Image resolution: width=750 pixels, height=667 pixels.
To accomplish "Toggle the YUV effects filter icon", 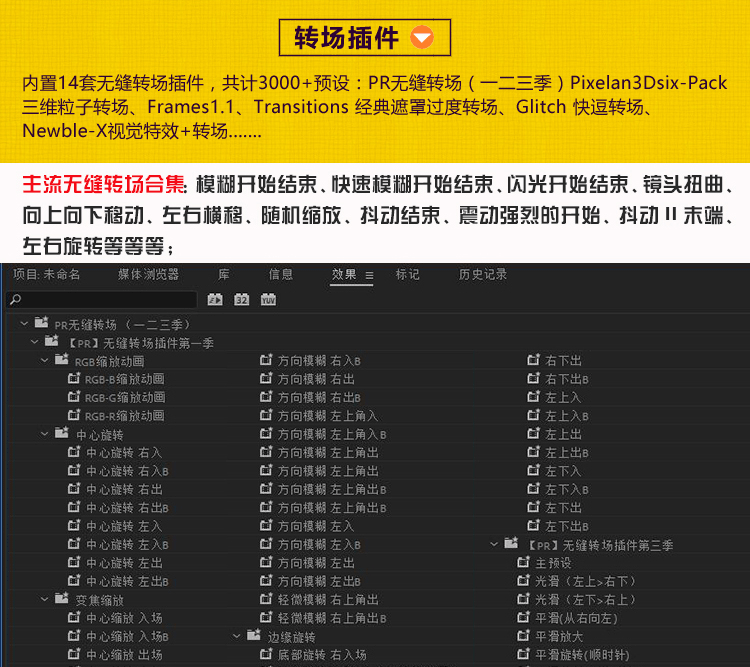I will [268, 300].
